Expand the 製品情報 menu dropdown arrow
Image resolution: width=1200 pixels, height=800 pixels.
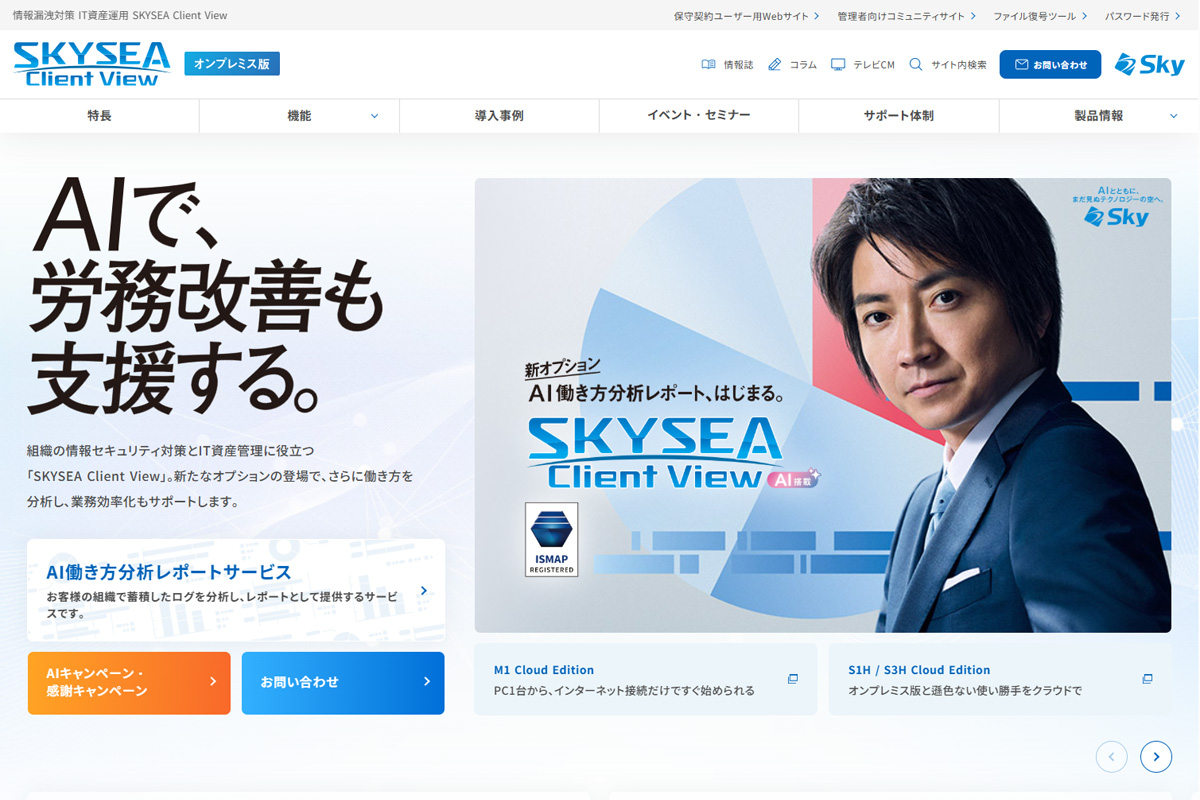(1174, 116)
